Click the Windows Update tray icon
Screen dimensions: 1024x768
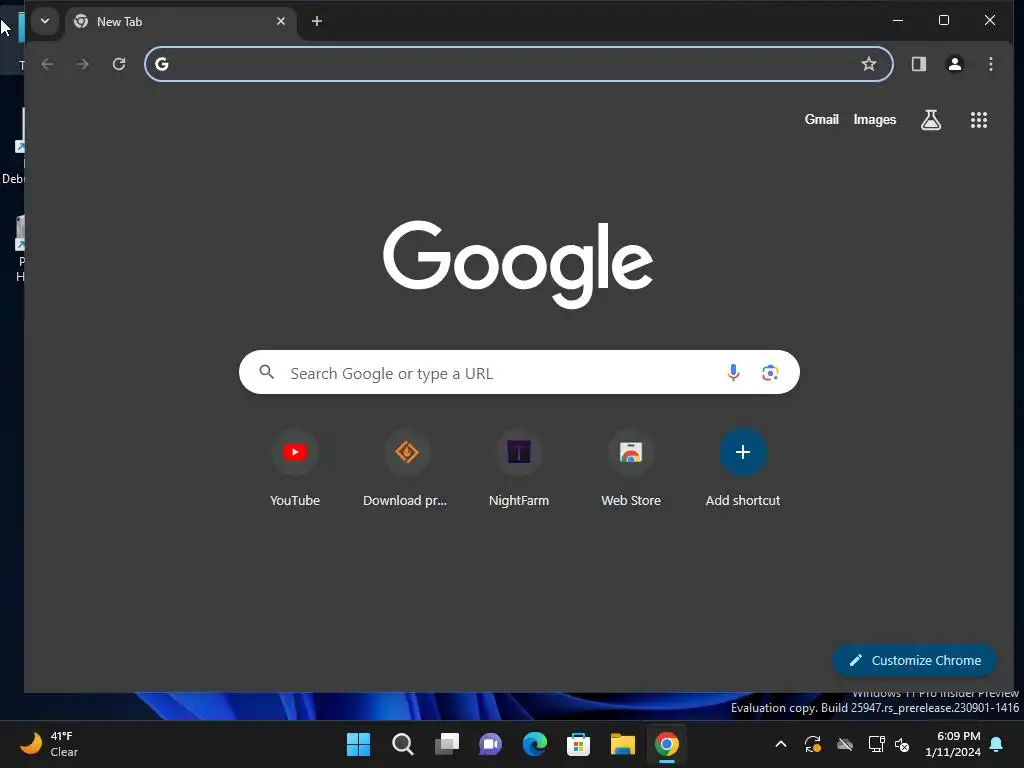tap(813, 744)
